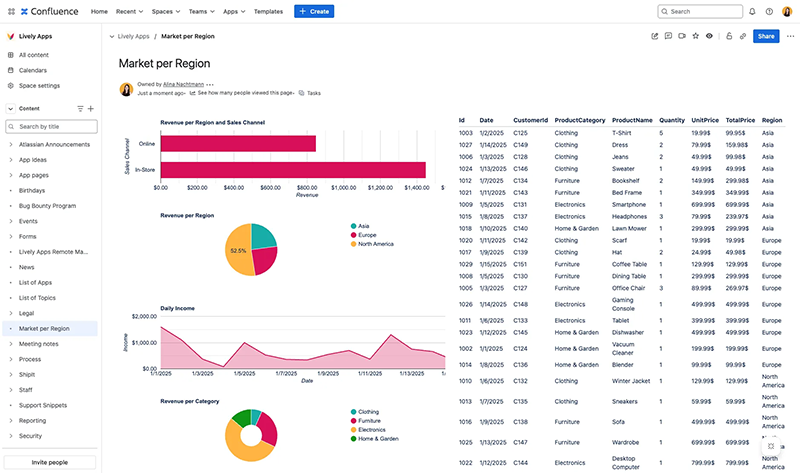
Task: Open the Recent dropdown menu
Action: coord(129,11)
